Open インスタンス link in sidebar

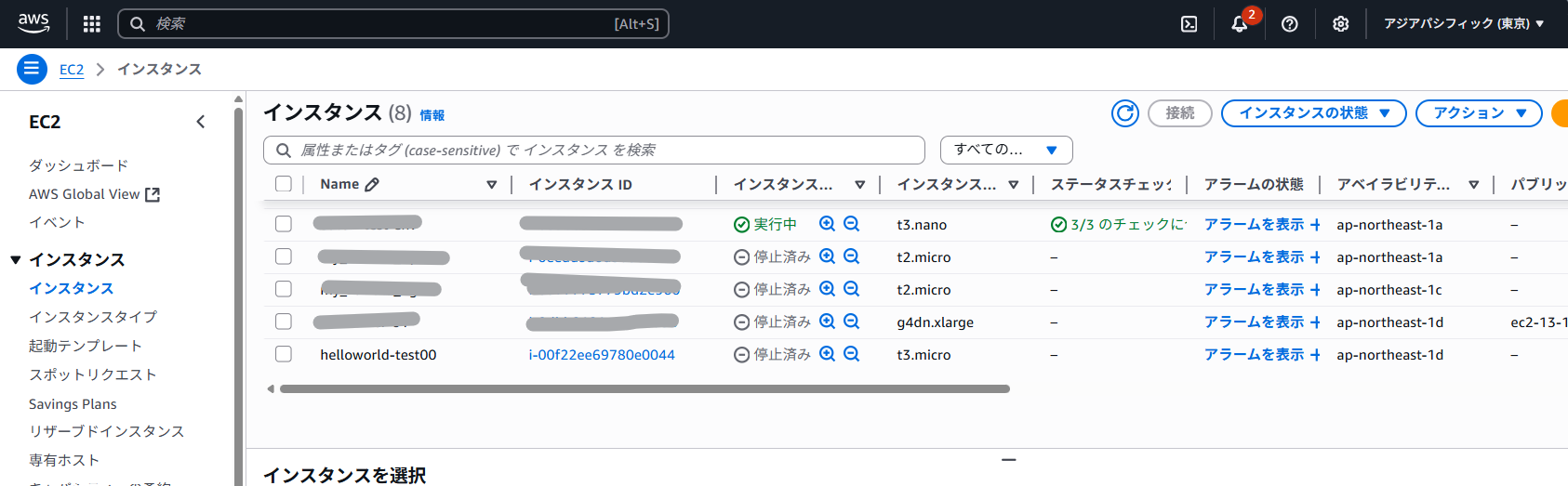click(72, 288)
